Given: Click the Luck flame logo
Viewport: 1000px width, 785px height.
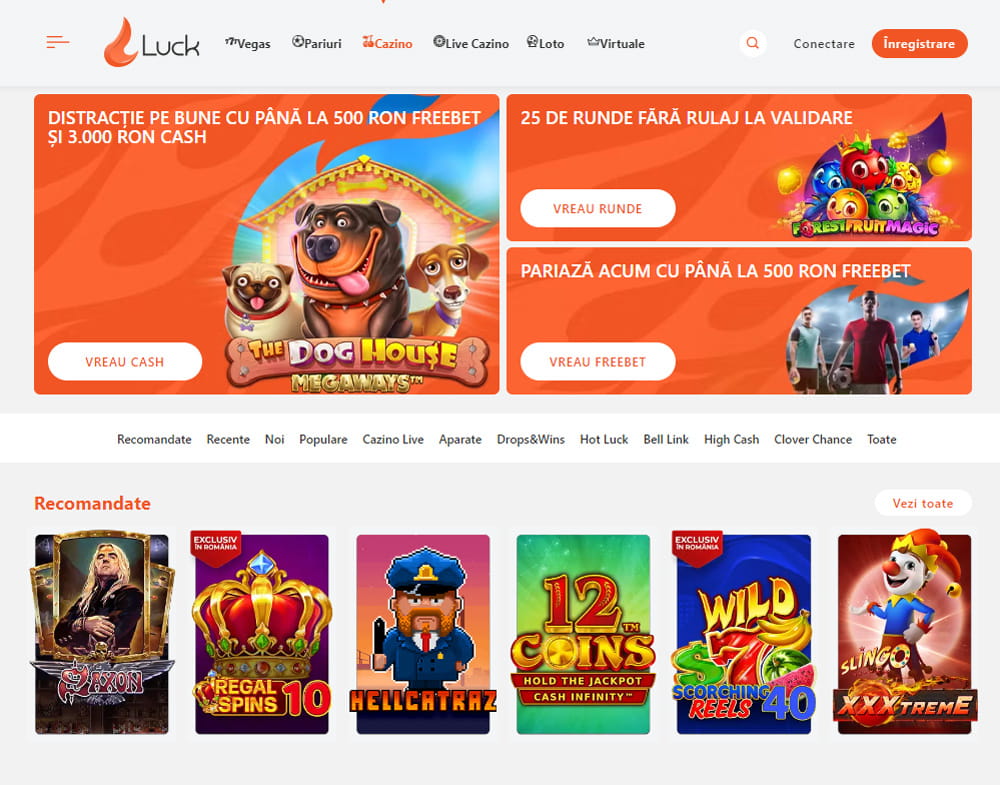Looking at the screenshot, I should (x=152, y=42).
